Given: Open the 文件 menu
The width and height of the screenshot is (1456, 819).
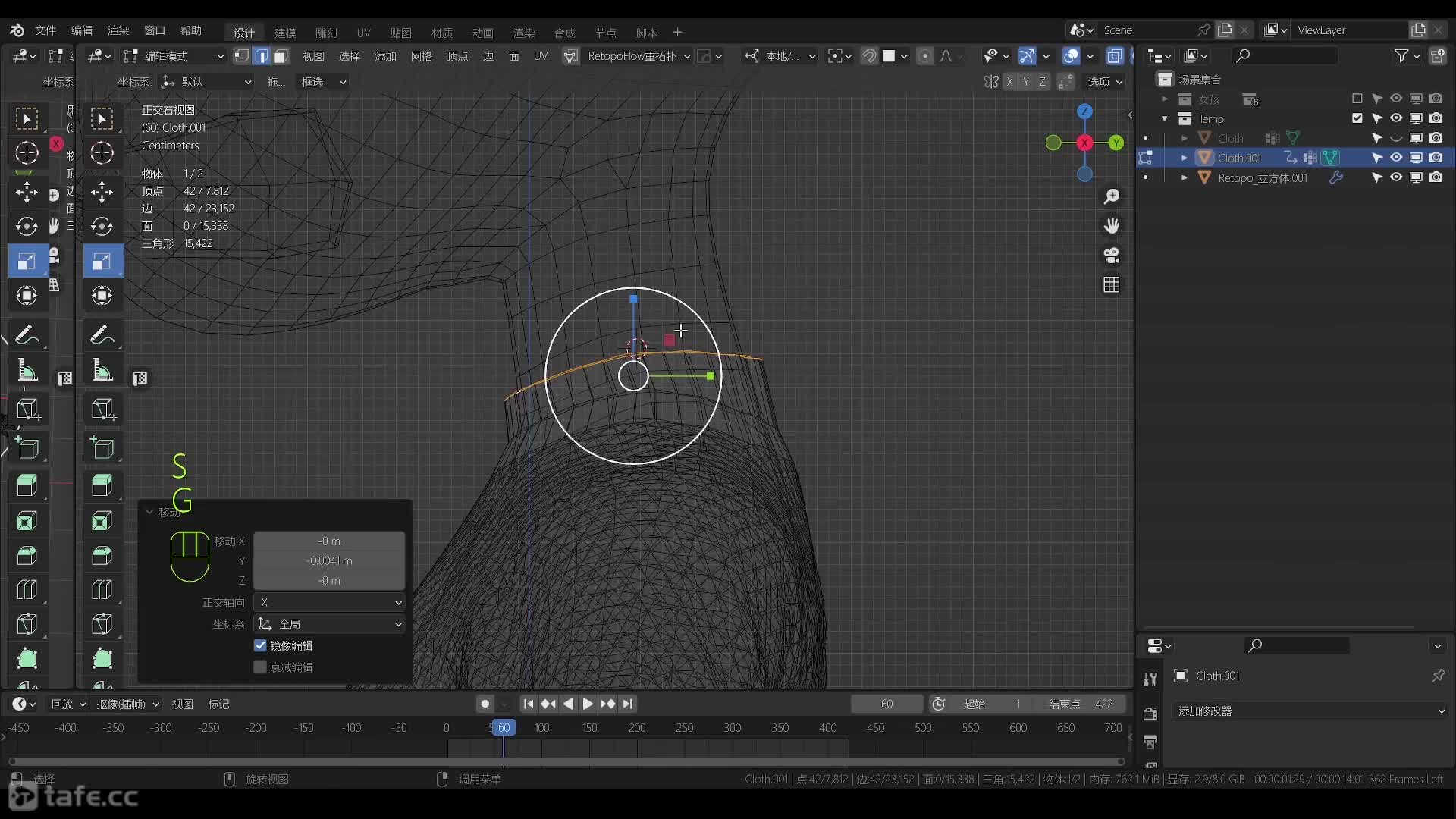Looking at the screenshot, I should click(x=45, y=30).
